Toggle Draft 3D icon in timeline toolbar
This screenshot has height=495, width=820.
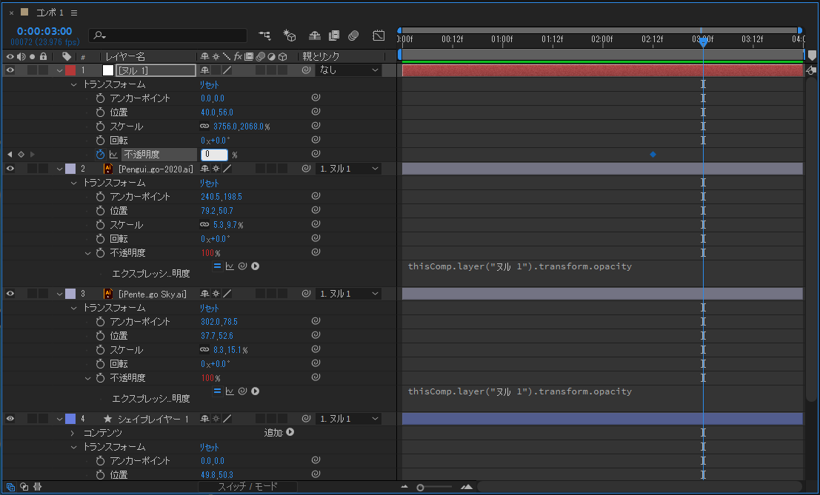289,36
